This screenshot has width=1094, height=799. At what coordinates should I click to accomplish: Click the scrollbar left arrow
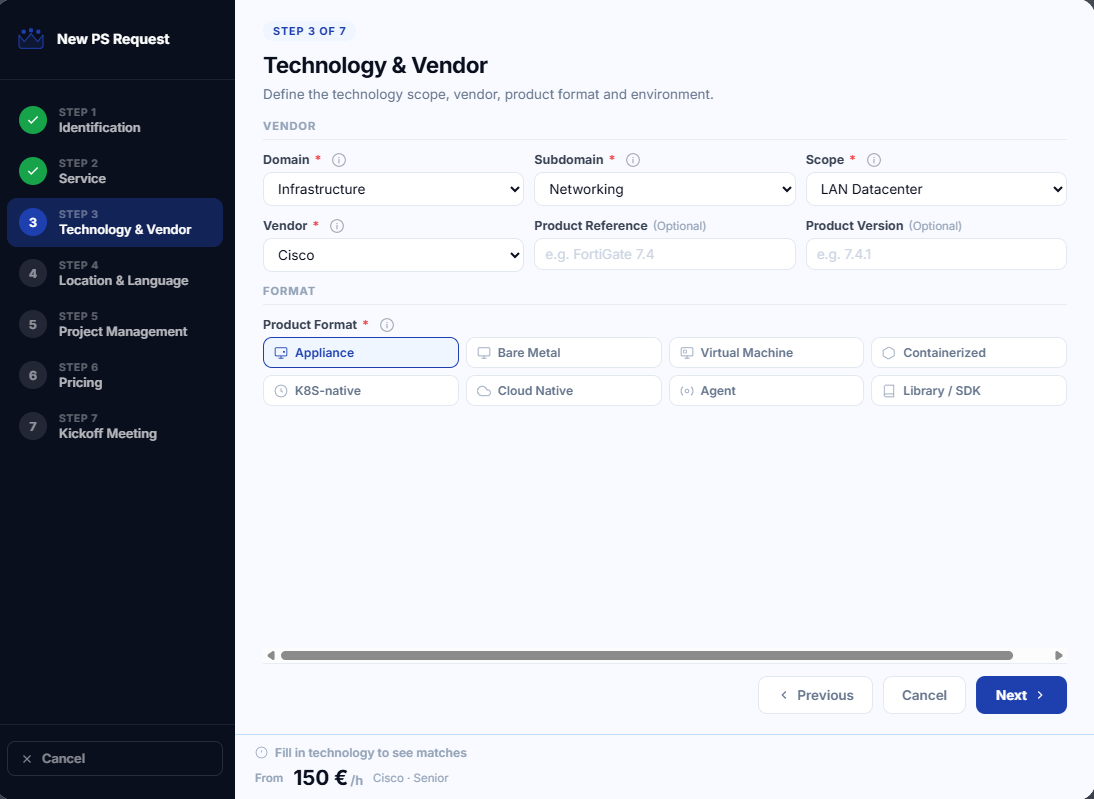[x=271, y=655]
